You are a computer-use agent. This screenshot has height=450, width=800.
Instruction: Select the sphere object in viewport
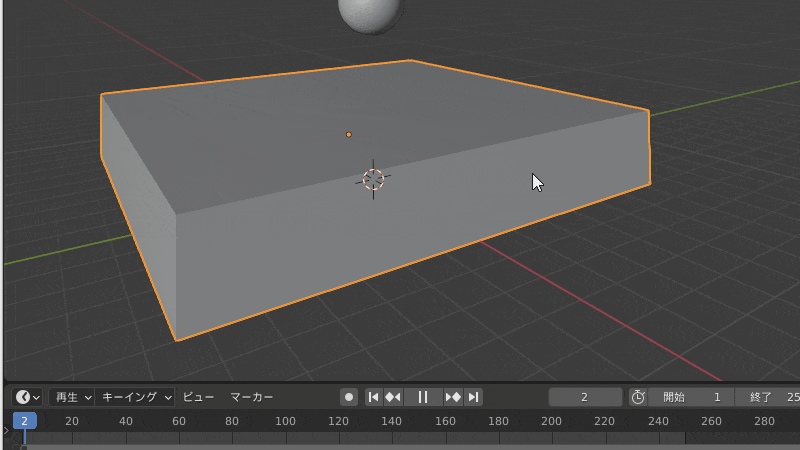[370, 15]
